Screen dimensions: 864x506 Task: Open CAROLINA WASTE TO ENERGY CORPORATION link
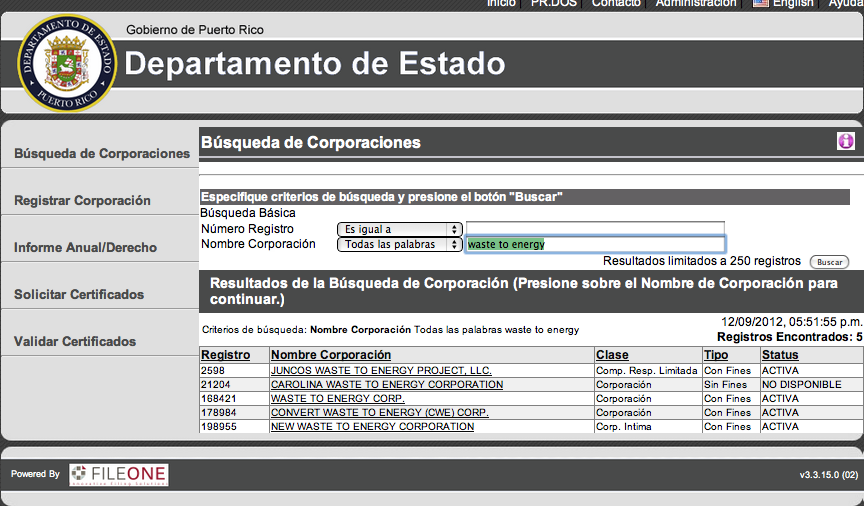coord(386,384)
